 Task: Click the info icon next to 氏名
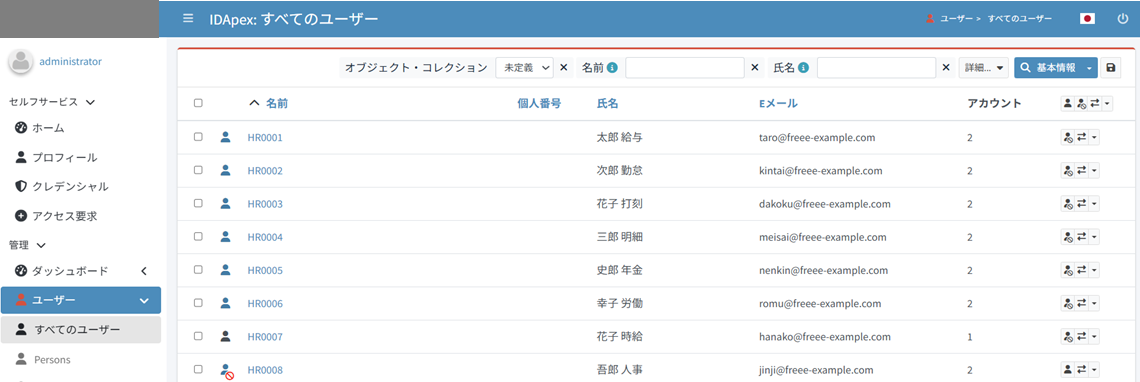(803, 68)
